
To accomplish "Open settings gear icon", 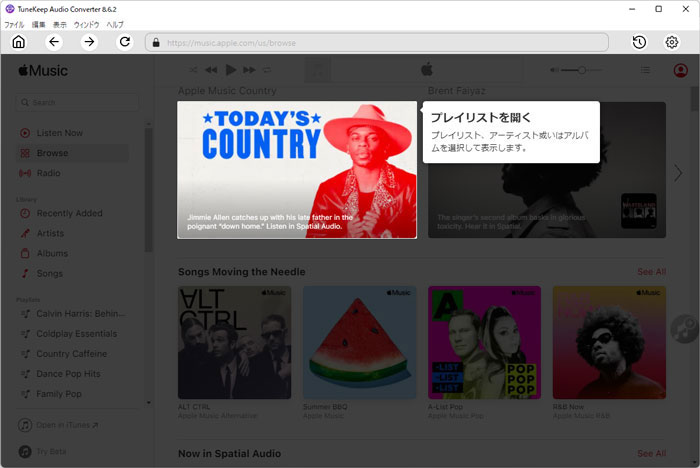I will 671,42.
